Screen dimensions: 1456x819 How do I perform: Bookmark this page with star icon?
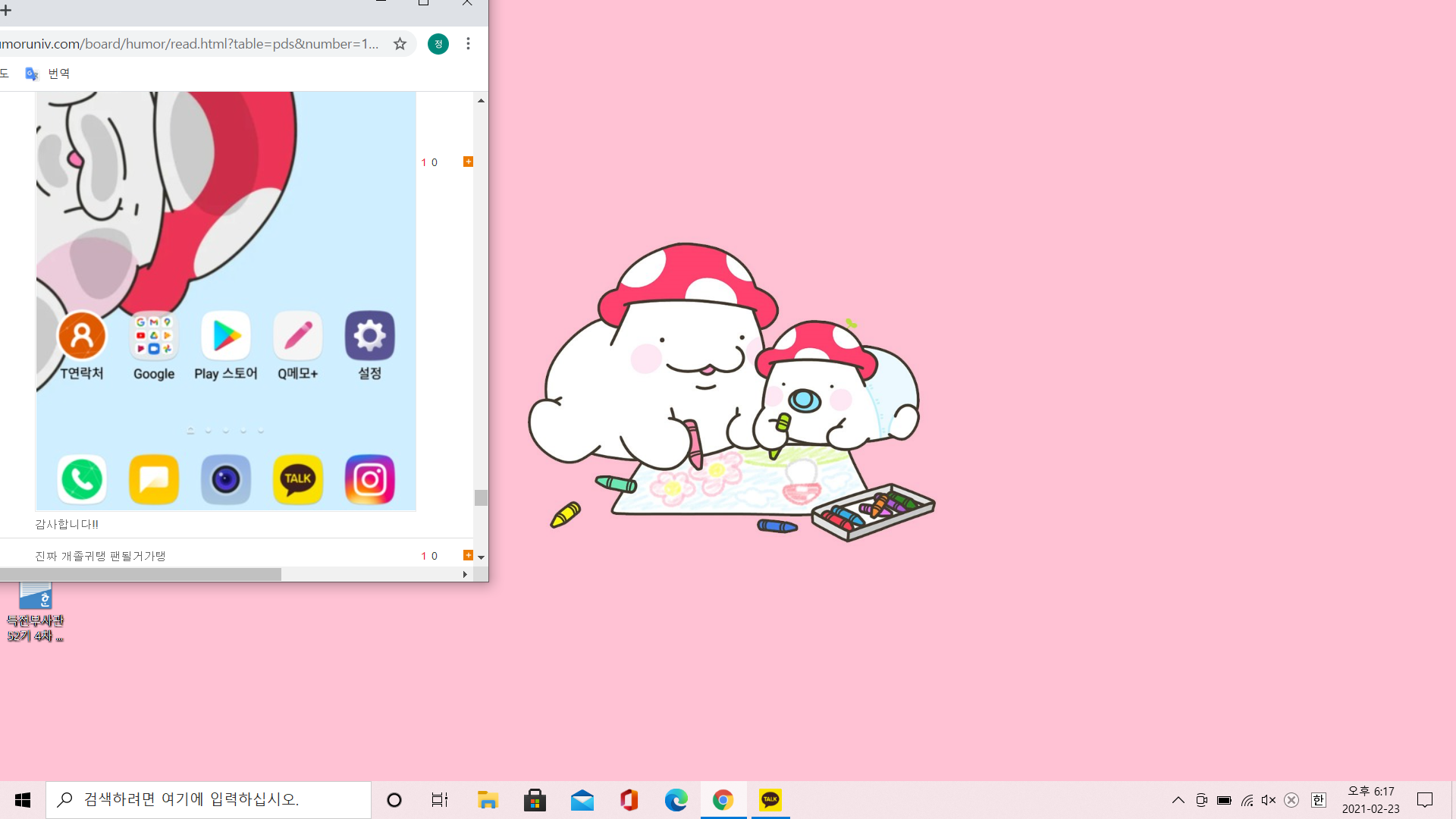tap(400, 44)
